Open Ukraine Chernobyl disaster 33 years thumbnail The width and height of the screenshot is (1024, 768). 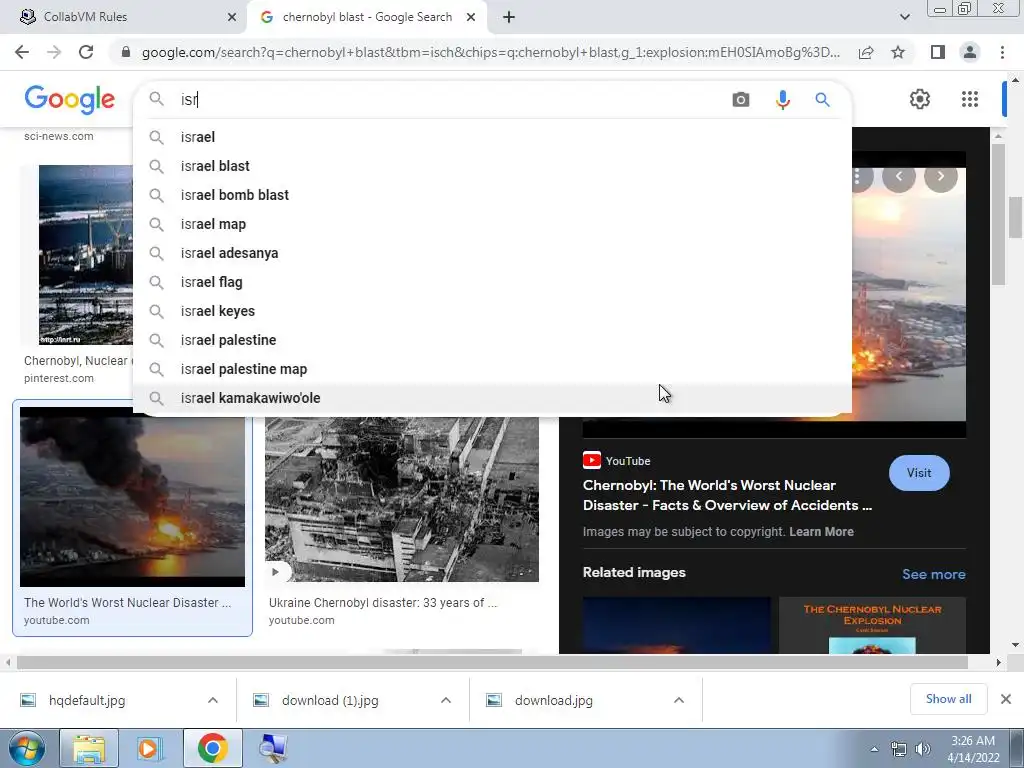point(402,499)
